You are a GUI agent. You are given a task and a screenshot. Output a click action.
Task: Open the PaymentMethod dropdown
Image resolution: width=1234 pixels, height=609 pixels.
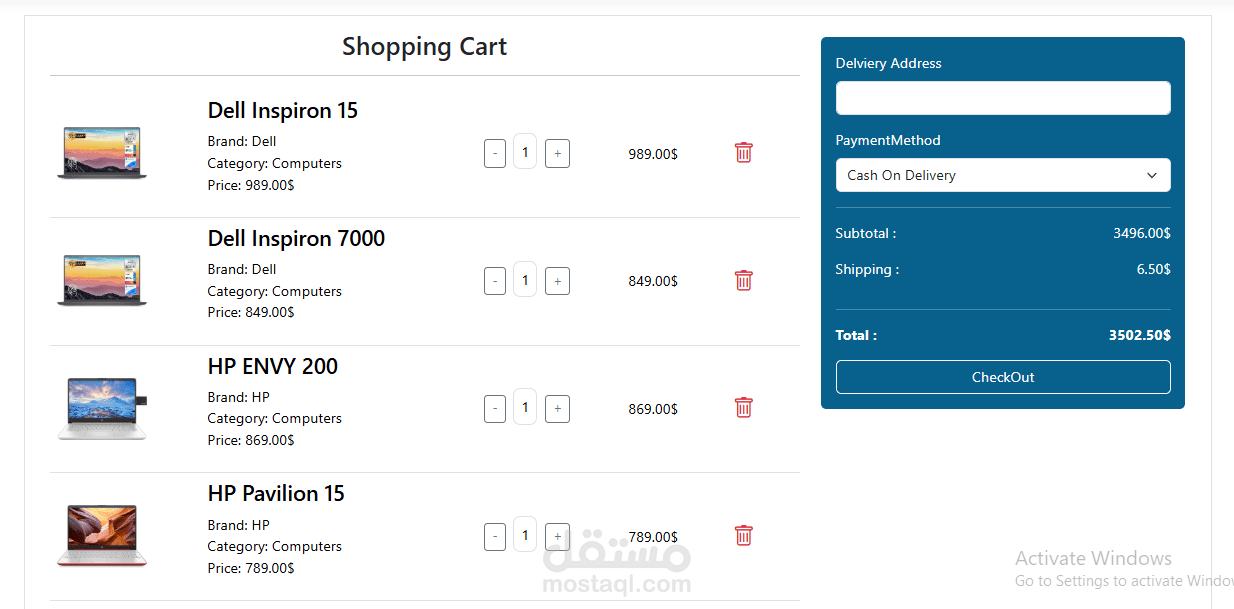[x=1003, y=175]
